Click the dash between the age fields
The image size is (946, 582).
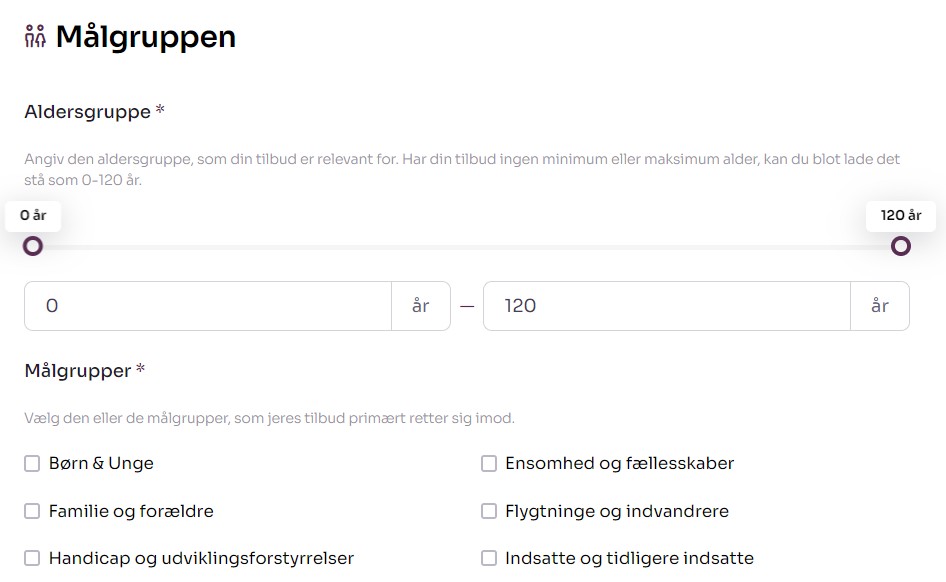[x=467, y=306]
